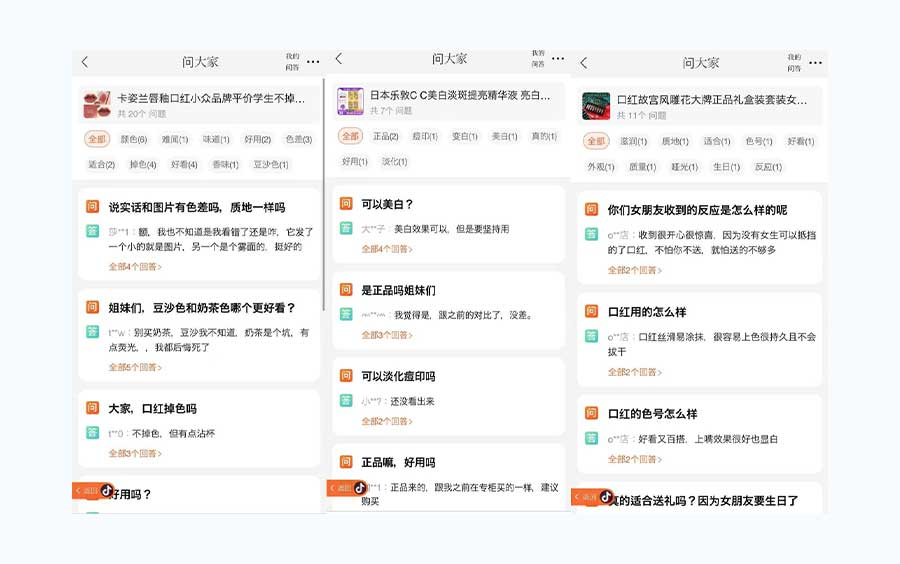Toggle the 痘印(1) filter tag
This screenshot has height=564, width=900.
[424, 137]
